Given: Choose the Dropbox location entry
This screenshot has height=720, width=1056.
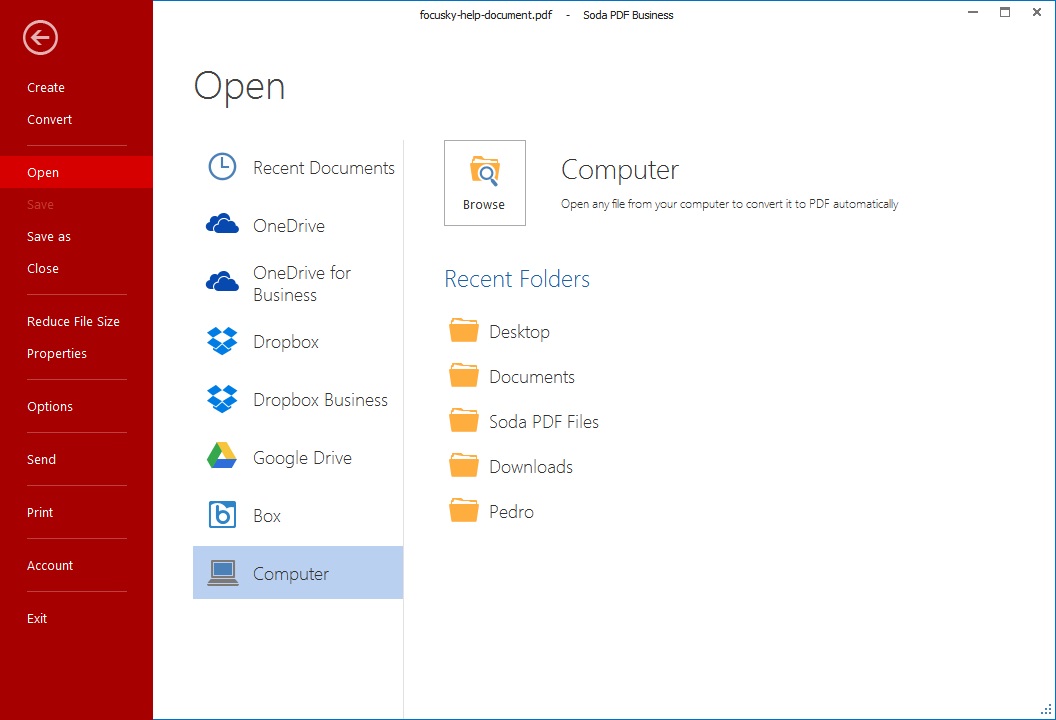Looking at the screenshot, I should [285, 342].
